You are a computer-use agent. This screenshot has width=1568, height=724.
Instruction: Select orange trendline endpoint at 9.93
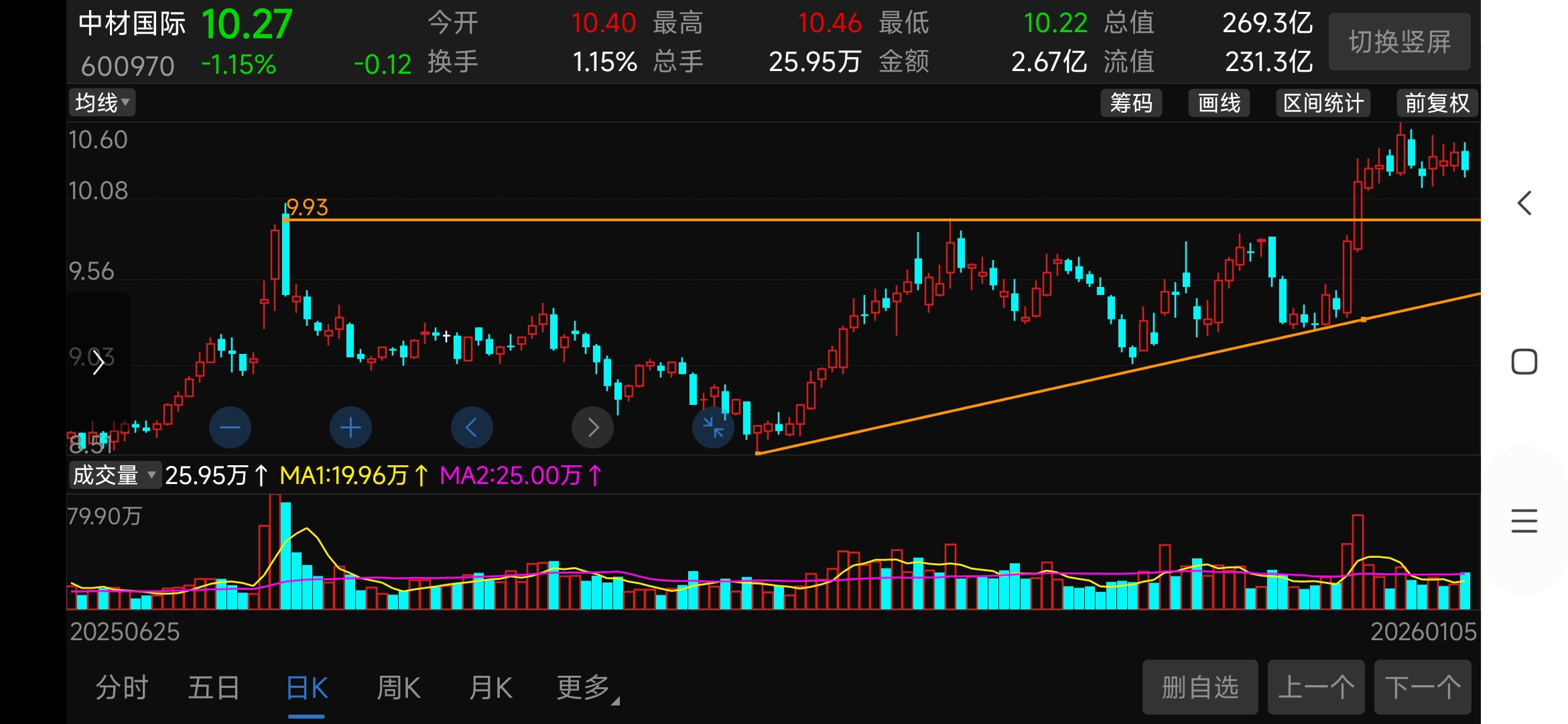(x=287, y=220)
